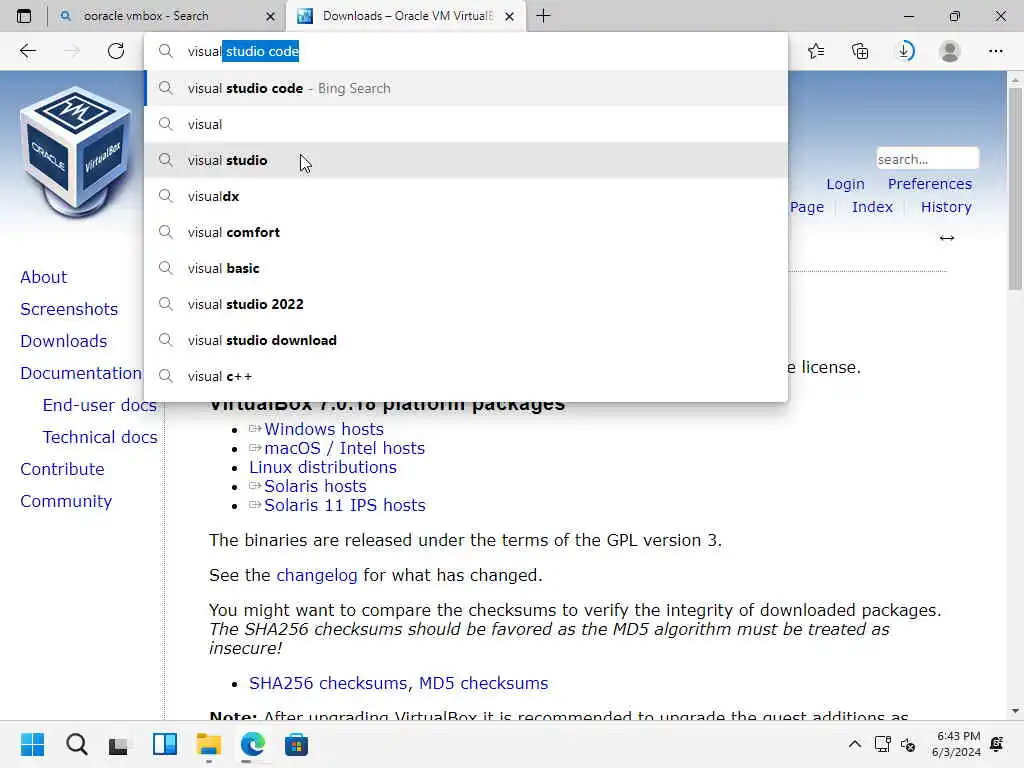
Task: Open the Solaris hosts link
Action: pyautogui.click(x=315, y=486)
